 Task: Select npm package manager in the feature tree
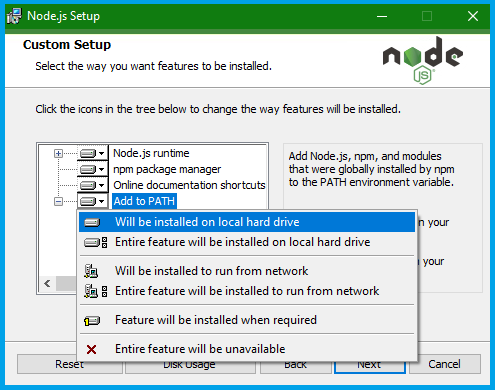coord(167,169)
